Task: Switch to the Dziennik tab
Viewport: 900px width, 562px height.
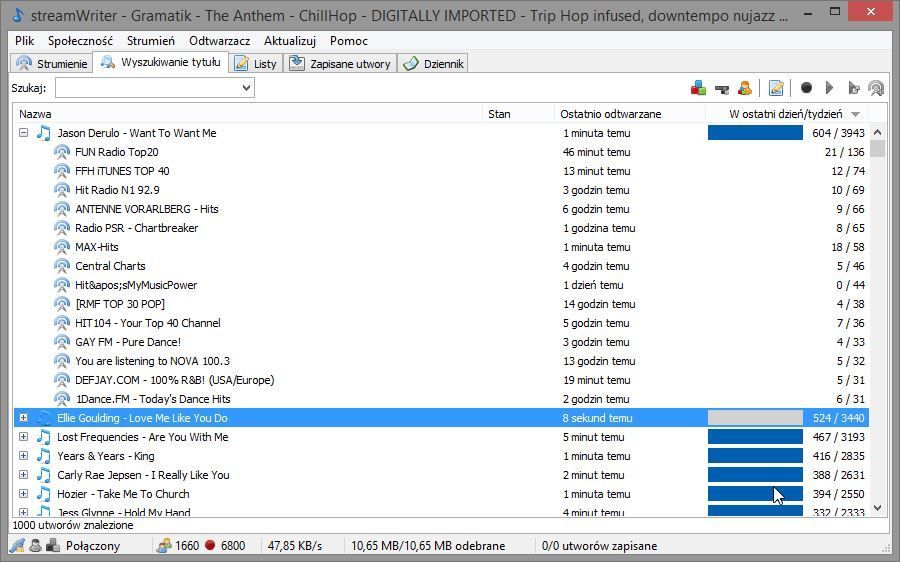Action: click(433, 63)
